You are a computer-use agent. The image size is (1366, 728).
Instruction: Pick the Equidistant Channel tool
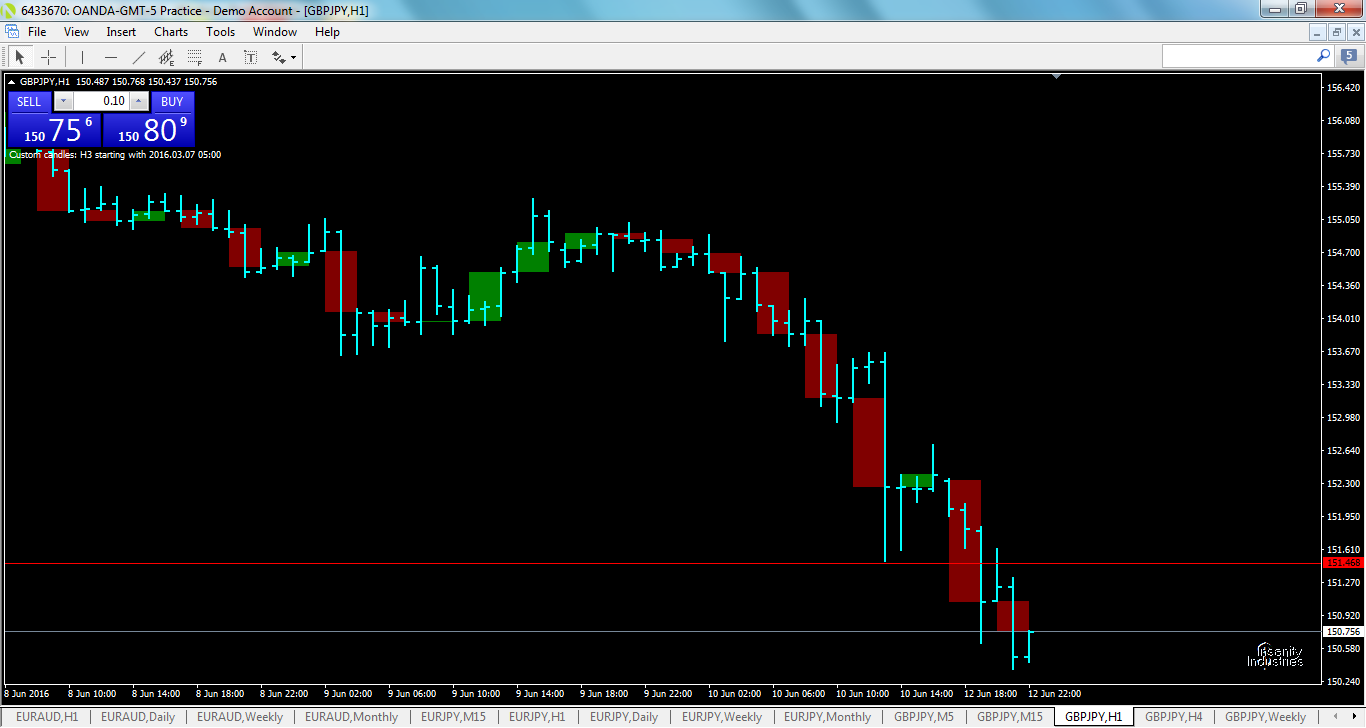click(x=167, y=57)
